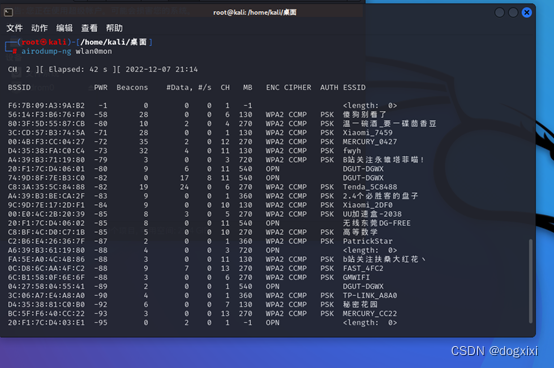The height and width of the screenshot is (368, 554).
Task: Close the terminal window with blue X
Action: tap(526, 13)
